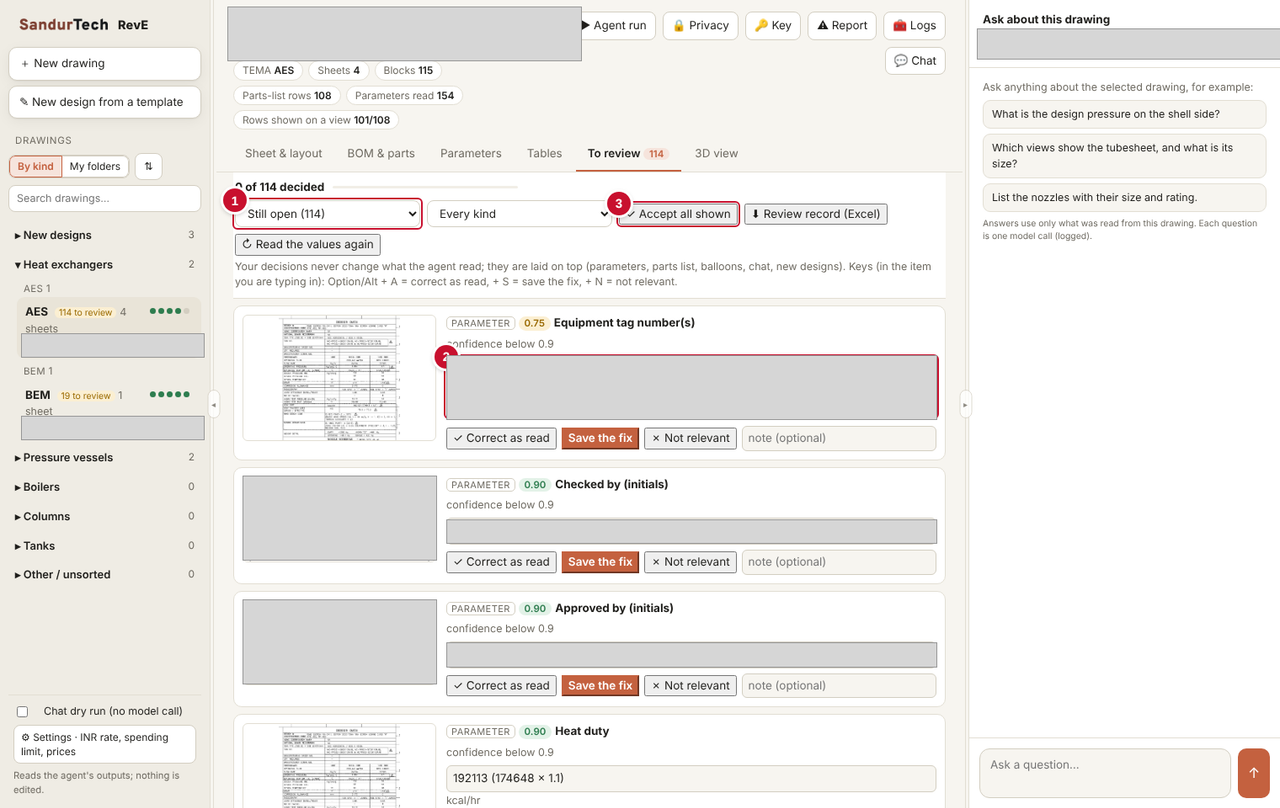Expand the right chat panel handle
This screenshot has width=1280, height=808.
[x=965, y=404]
